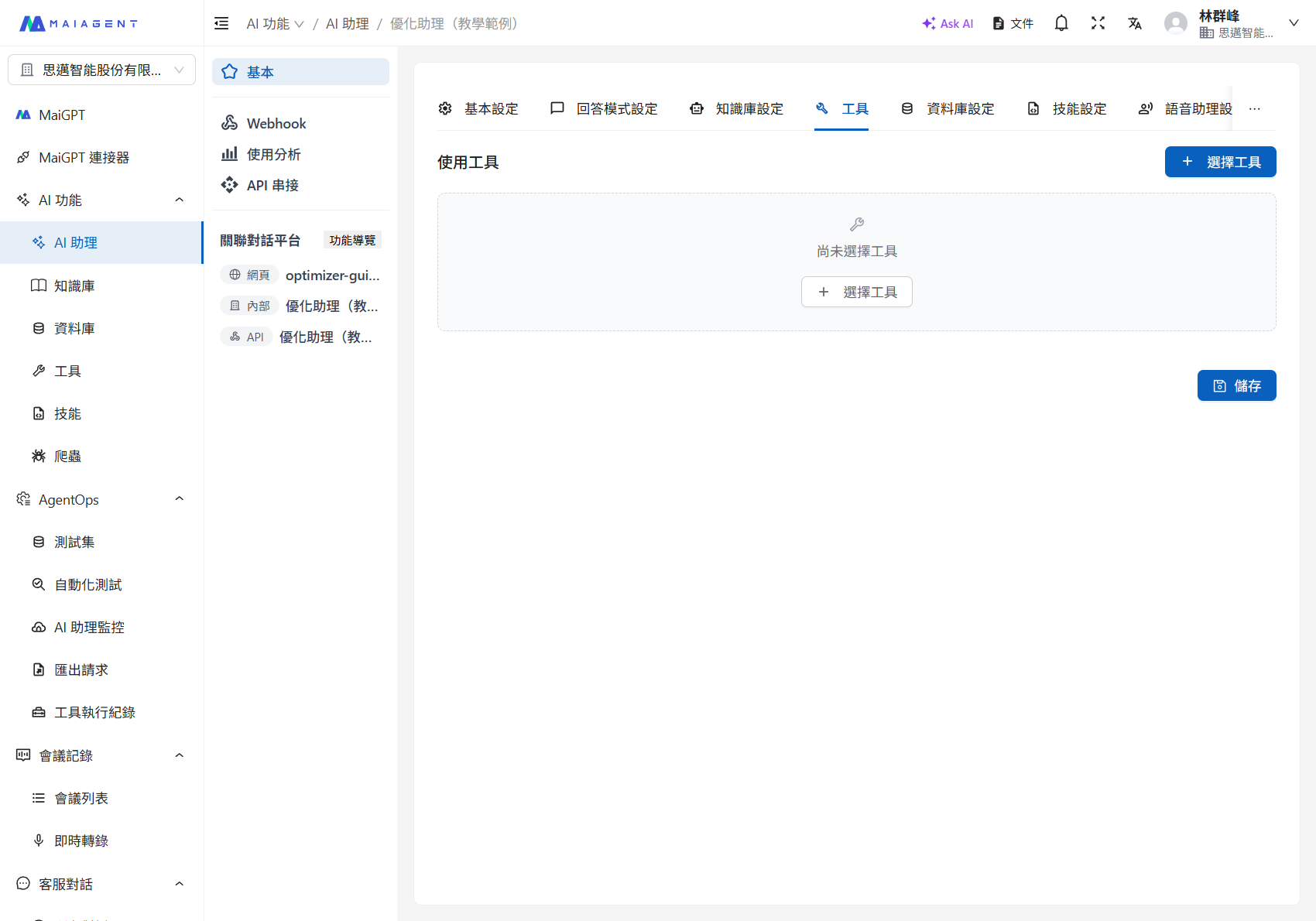
Task: Click the blue 選擇工具 button
Action: (1220, 162)
